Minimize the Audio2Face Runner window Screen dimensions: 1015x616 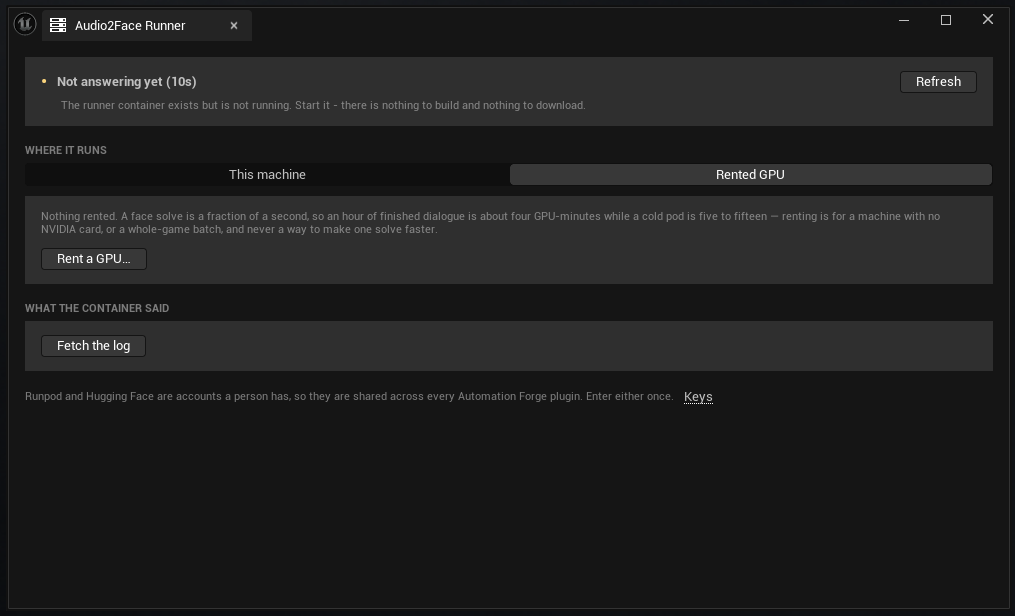pyautogui.click(x=904, y=20)
